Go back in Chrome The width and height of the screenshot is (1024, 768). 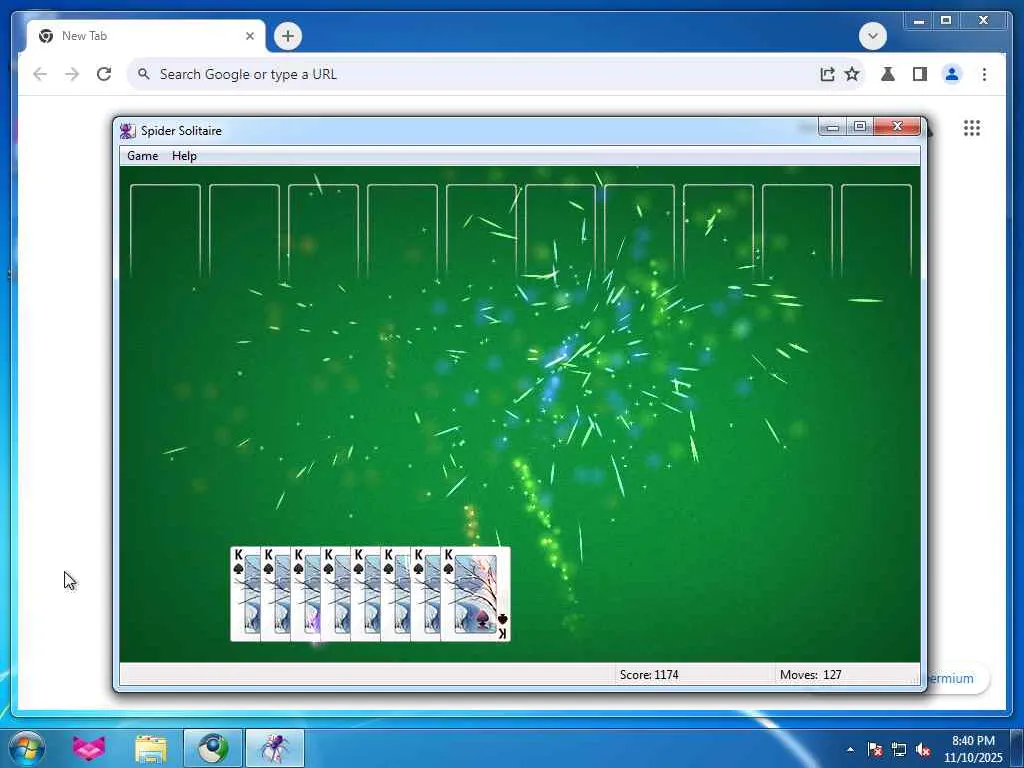tap(40, 74)
